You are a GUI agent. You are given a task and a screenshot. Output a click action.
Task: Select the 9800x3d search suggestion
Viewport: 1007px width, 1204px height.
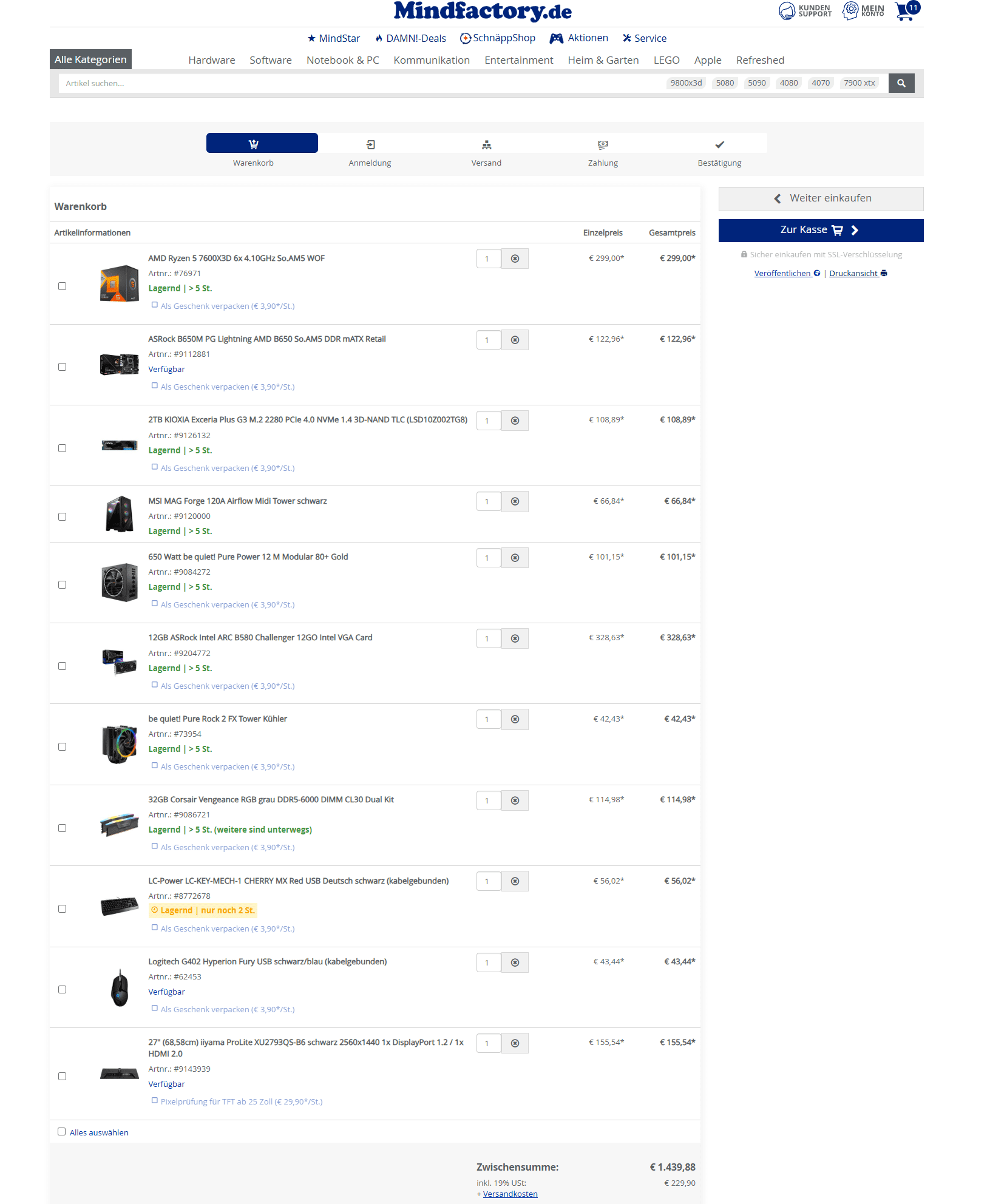point(686,83)
